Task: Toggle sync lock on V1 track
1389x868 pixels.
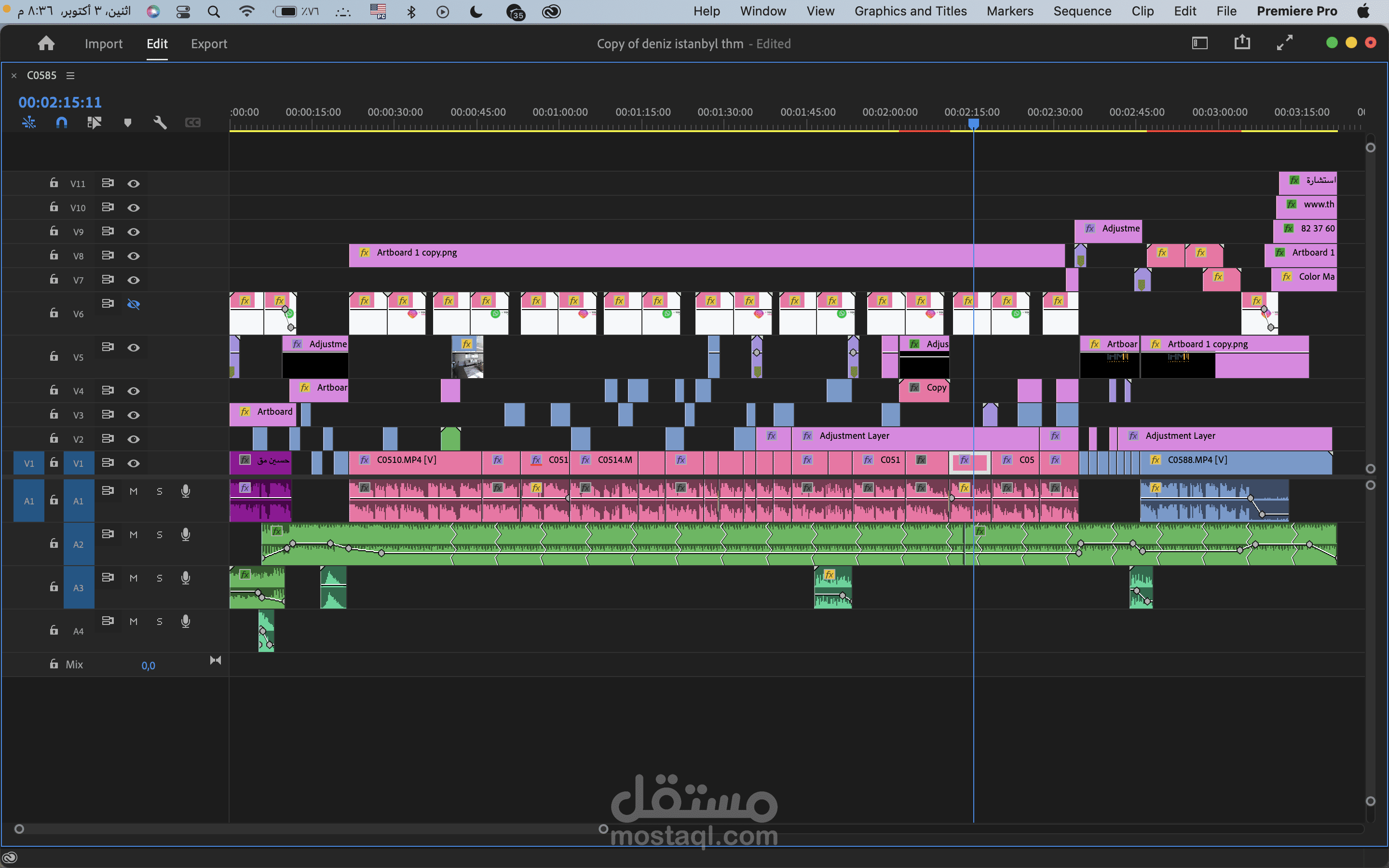Action: 108,463
